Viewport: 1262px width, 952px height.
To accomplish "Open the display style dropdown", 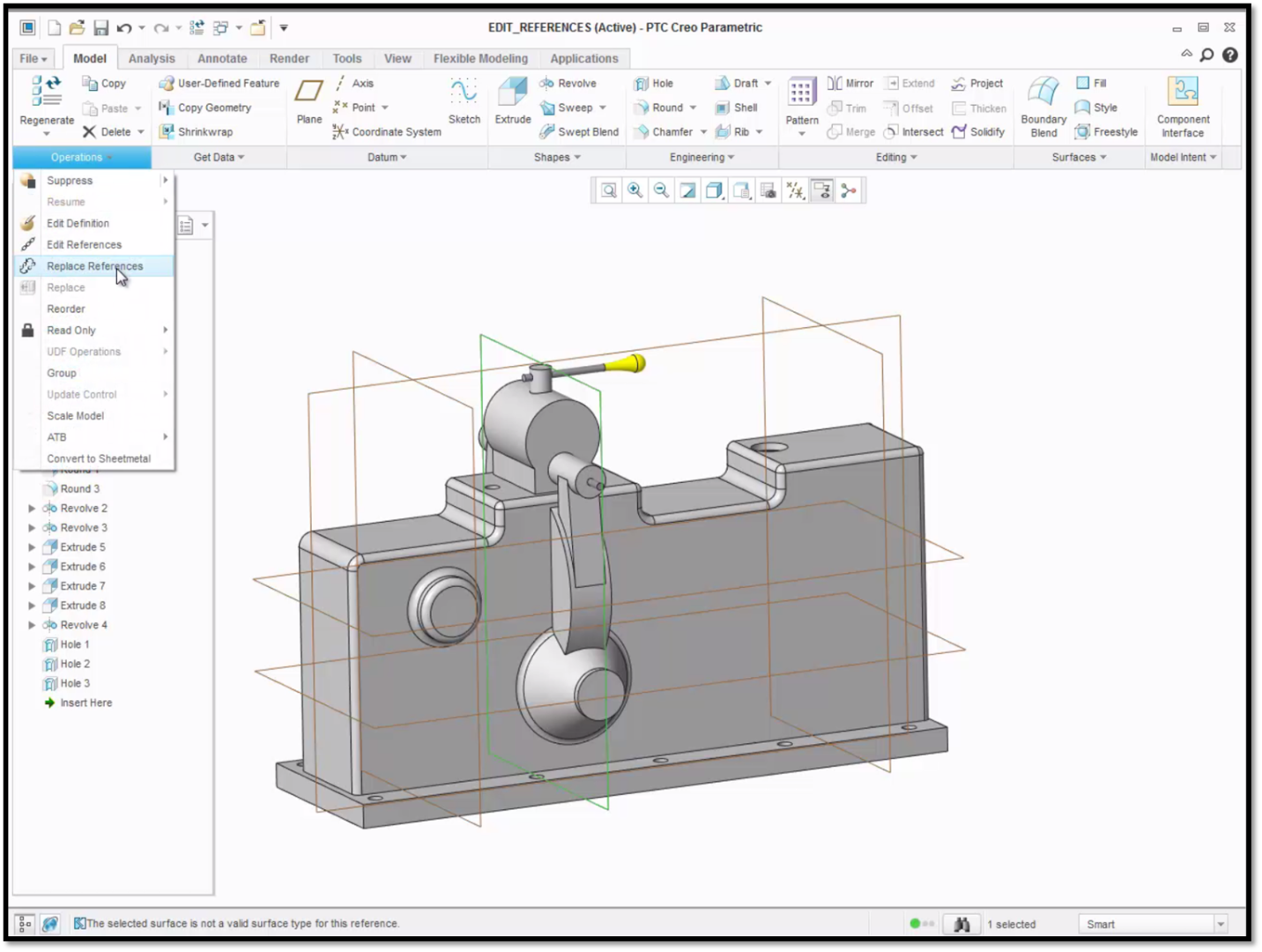I will (716, 190).
